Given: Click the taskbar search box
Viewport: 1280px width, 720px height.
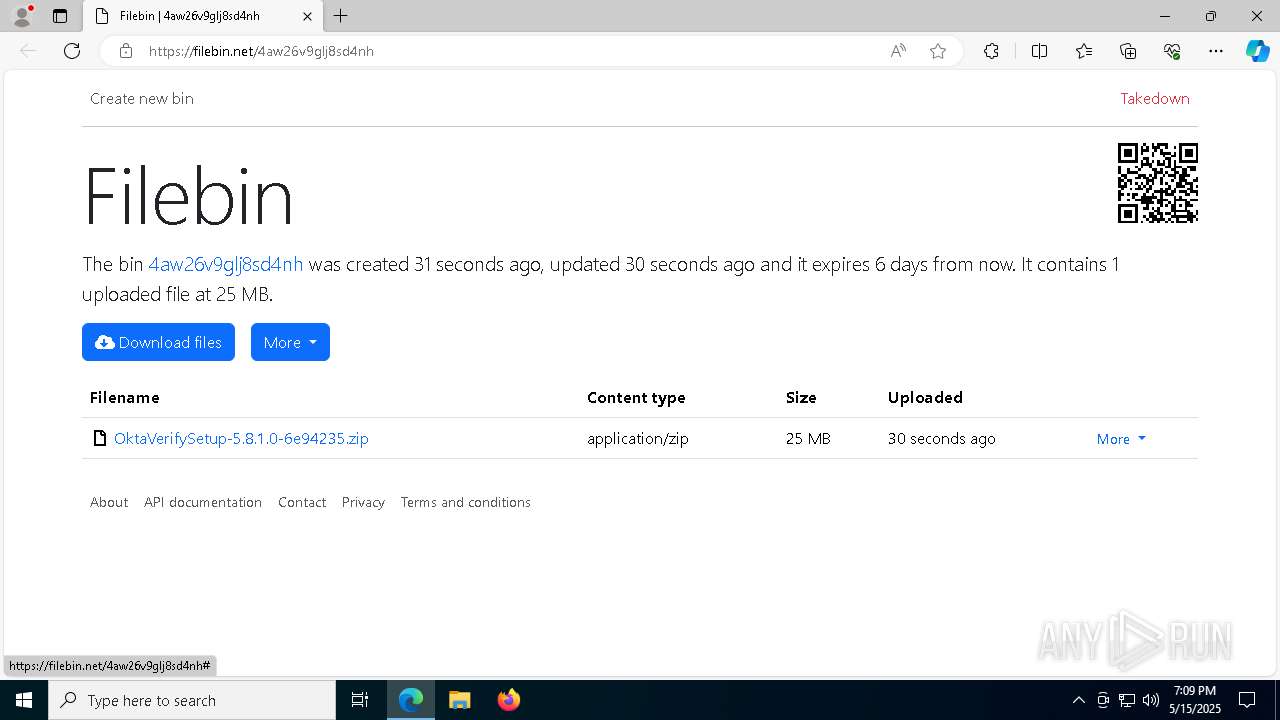Looking at the screenshot, I should coord(192,700).
